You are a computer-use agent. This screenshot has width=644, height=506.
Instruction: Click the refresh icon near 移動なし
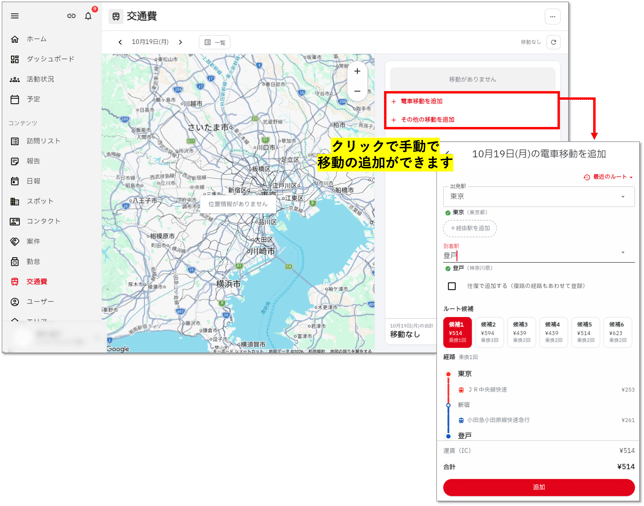[x=554, y=42]
